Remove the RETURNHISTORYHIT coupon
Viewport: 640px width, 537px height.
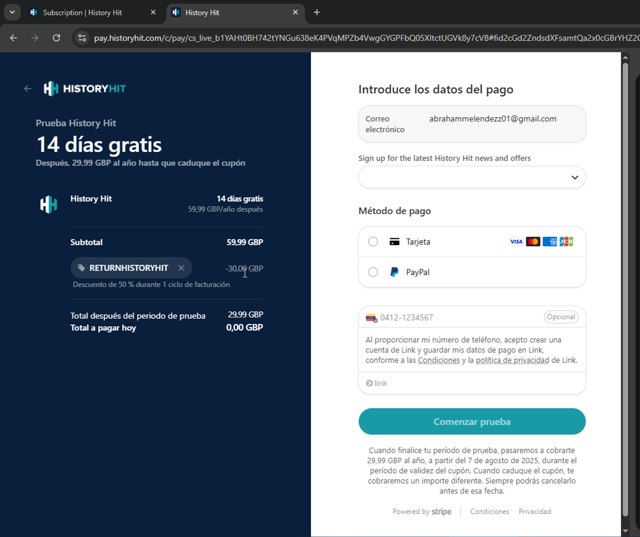181,268
